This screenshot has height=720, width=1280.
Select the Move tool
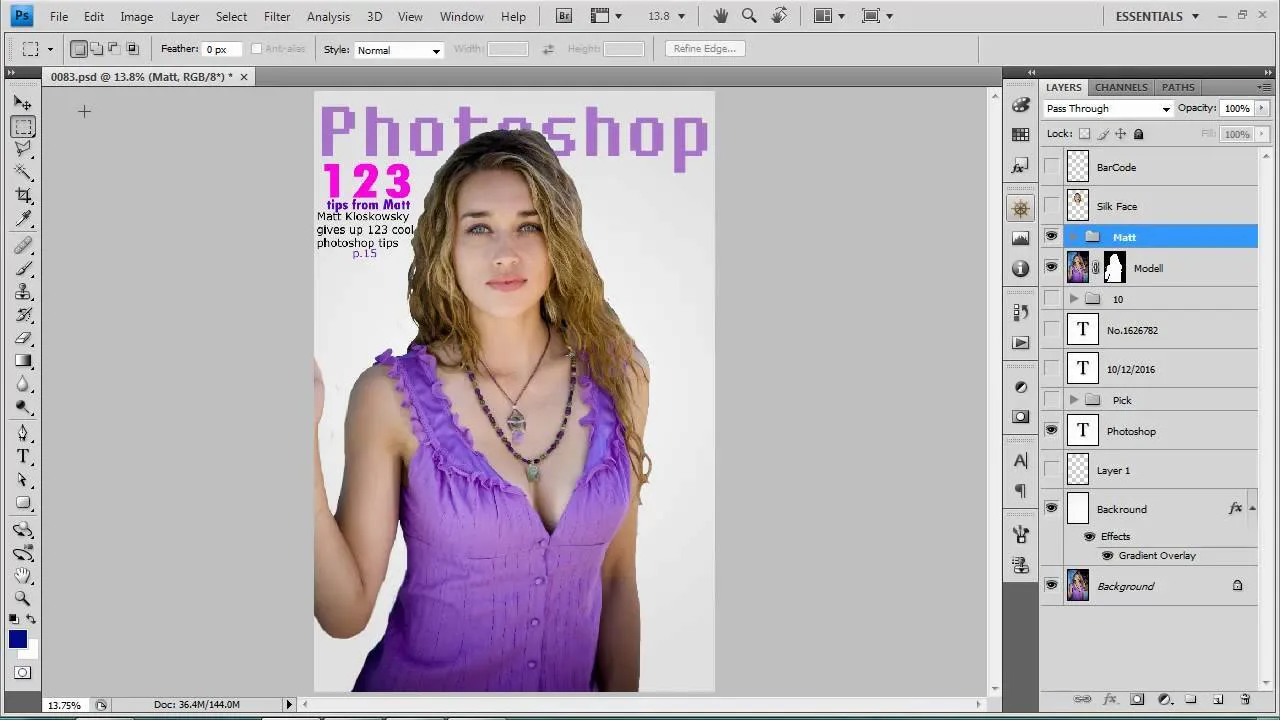coord(23,103)
